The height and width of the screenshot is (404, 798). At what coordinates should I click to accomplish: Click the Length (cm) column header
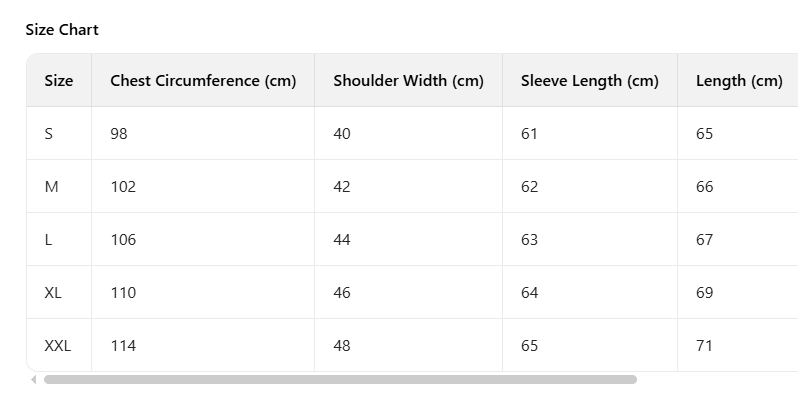tap(739, 81)
